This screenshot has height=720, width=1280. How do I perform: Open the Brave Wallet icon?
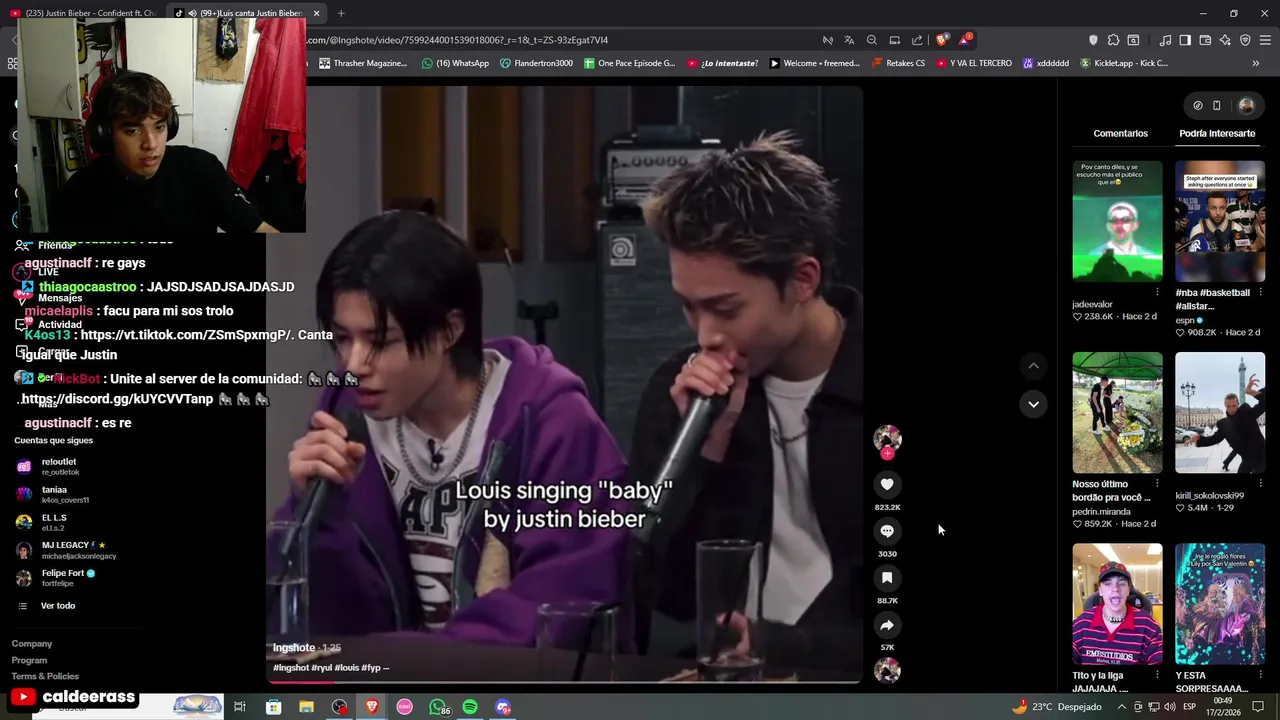1205,40
